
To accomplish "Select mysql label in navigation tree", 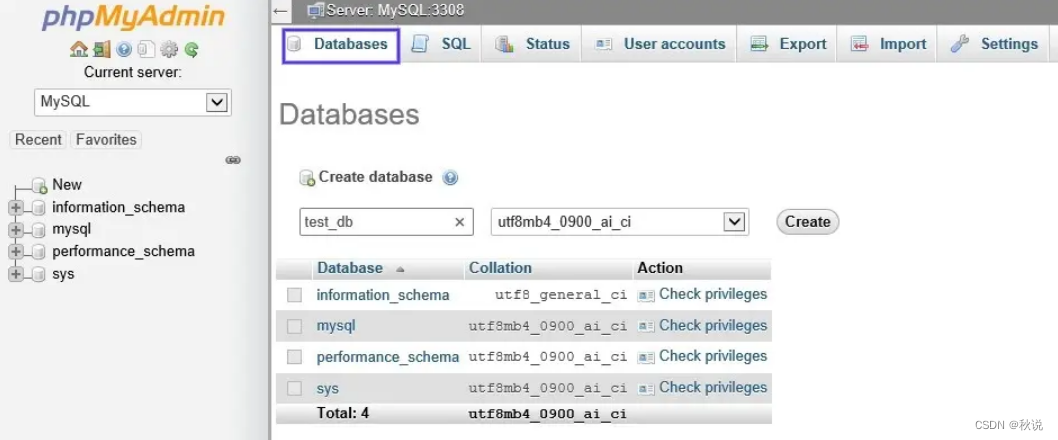I will pos(72,229).
